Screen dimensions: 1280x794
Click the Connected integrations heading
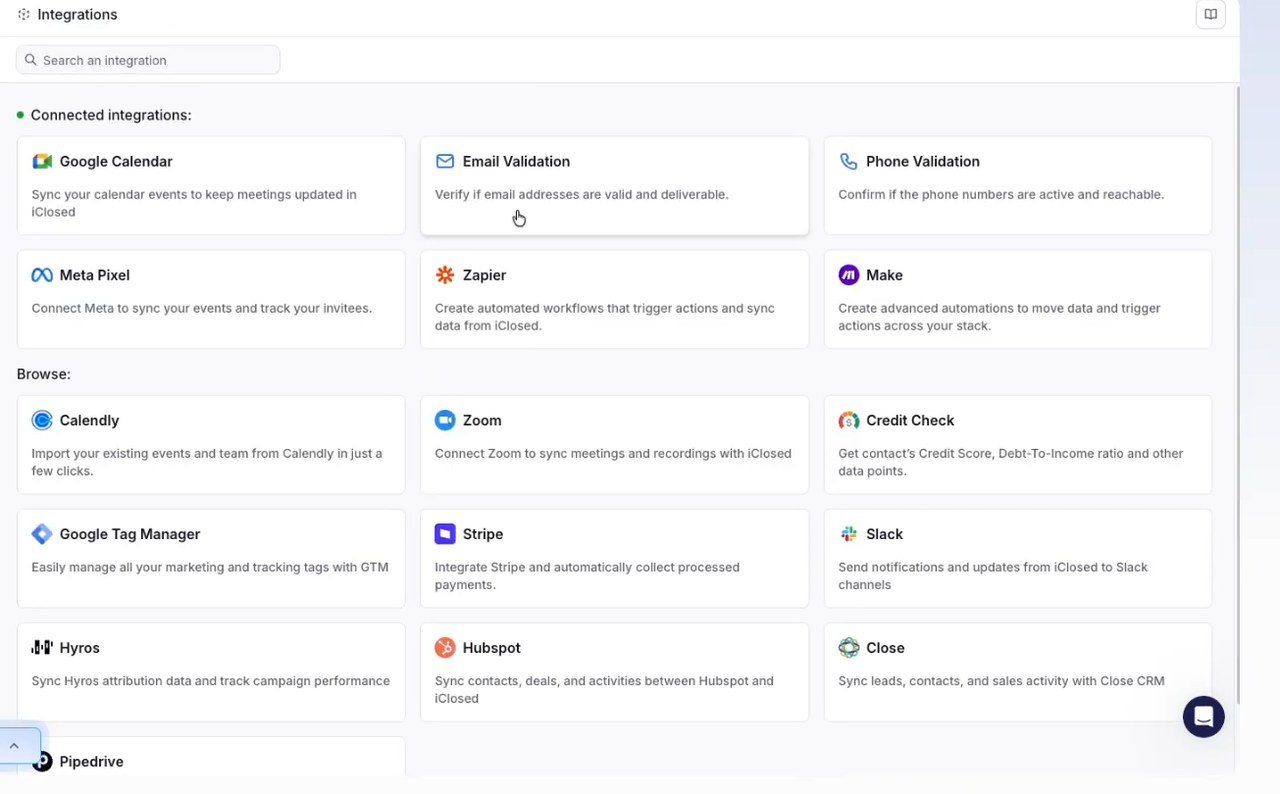[x=111, y=115]
